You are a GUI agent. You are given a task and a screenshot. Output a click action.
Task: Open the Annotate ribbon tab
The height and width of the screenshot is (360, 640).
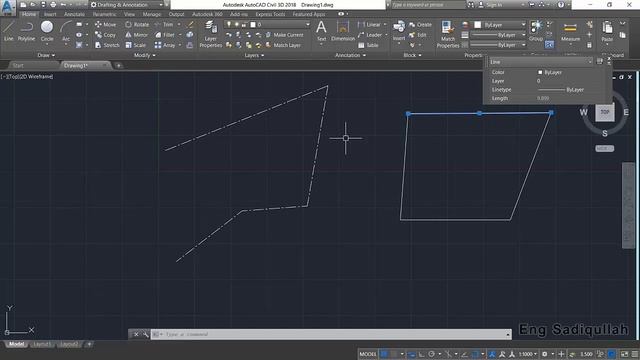(74, 14)
